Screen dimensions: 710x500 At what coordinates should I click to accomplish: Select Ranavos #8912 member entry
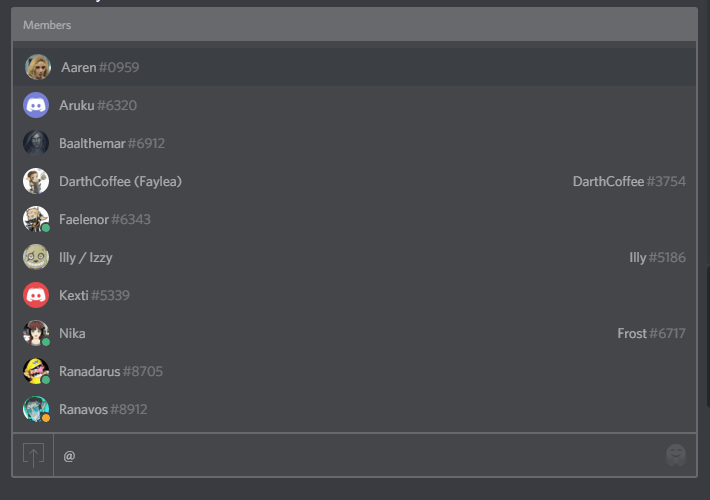(x=104, y=410)
